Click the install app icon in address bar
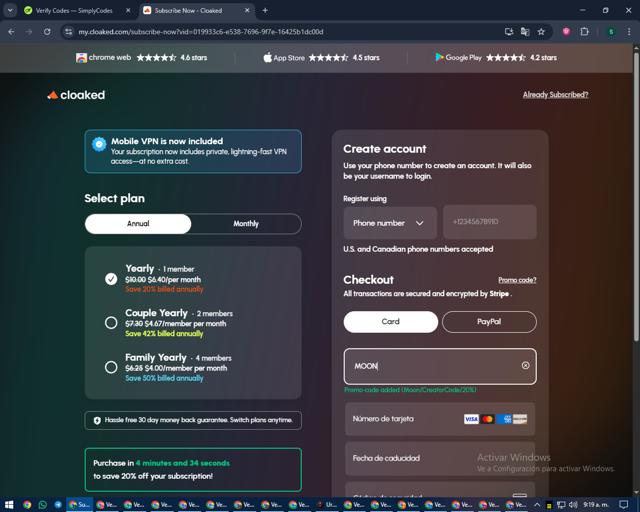 509,32
